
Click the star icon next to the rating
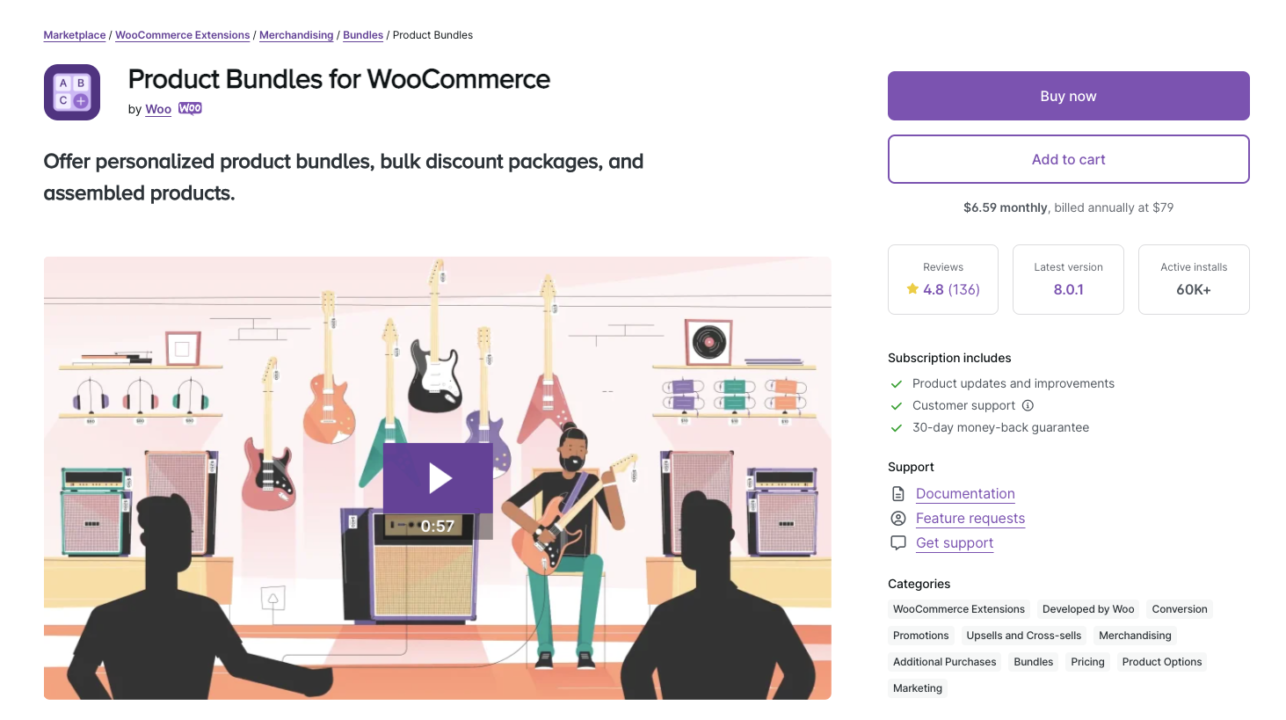(912, 289)
